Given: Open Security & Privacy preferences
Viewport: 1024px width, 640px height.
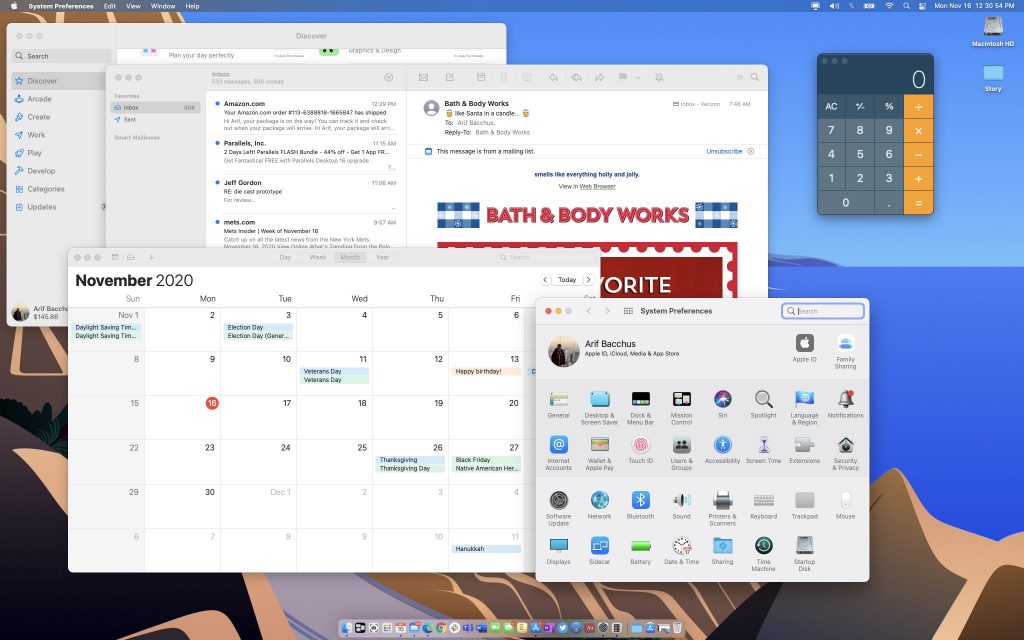Looking at the screenshot, I should tap(845, 453).
